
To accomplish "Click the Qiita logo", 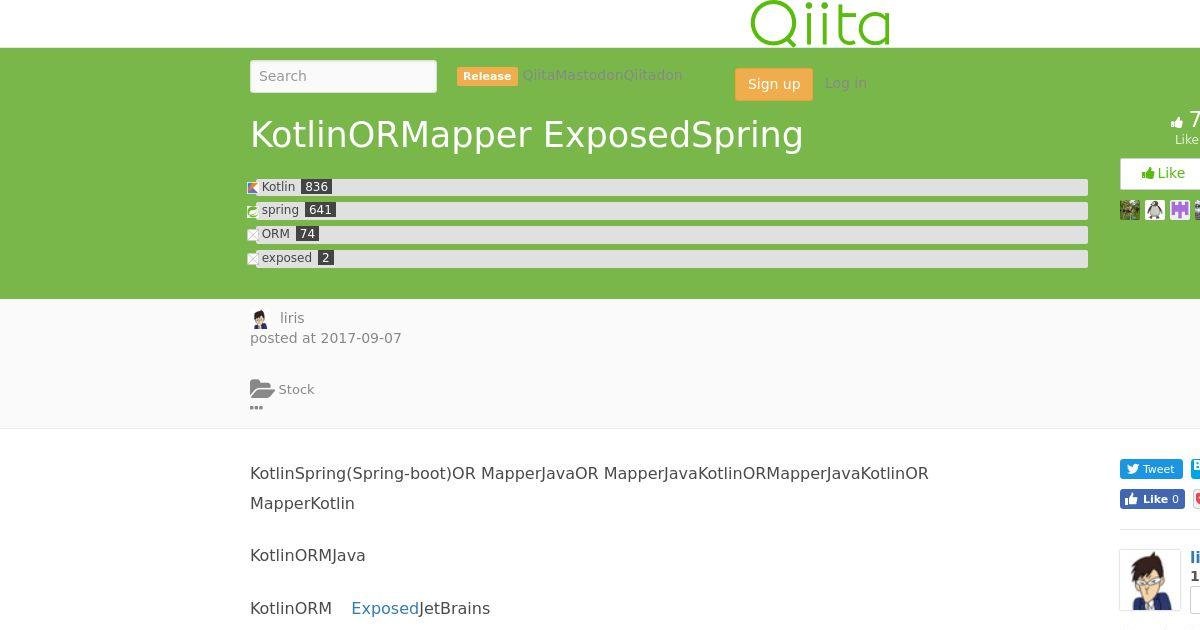I will (819, 23).
